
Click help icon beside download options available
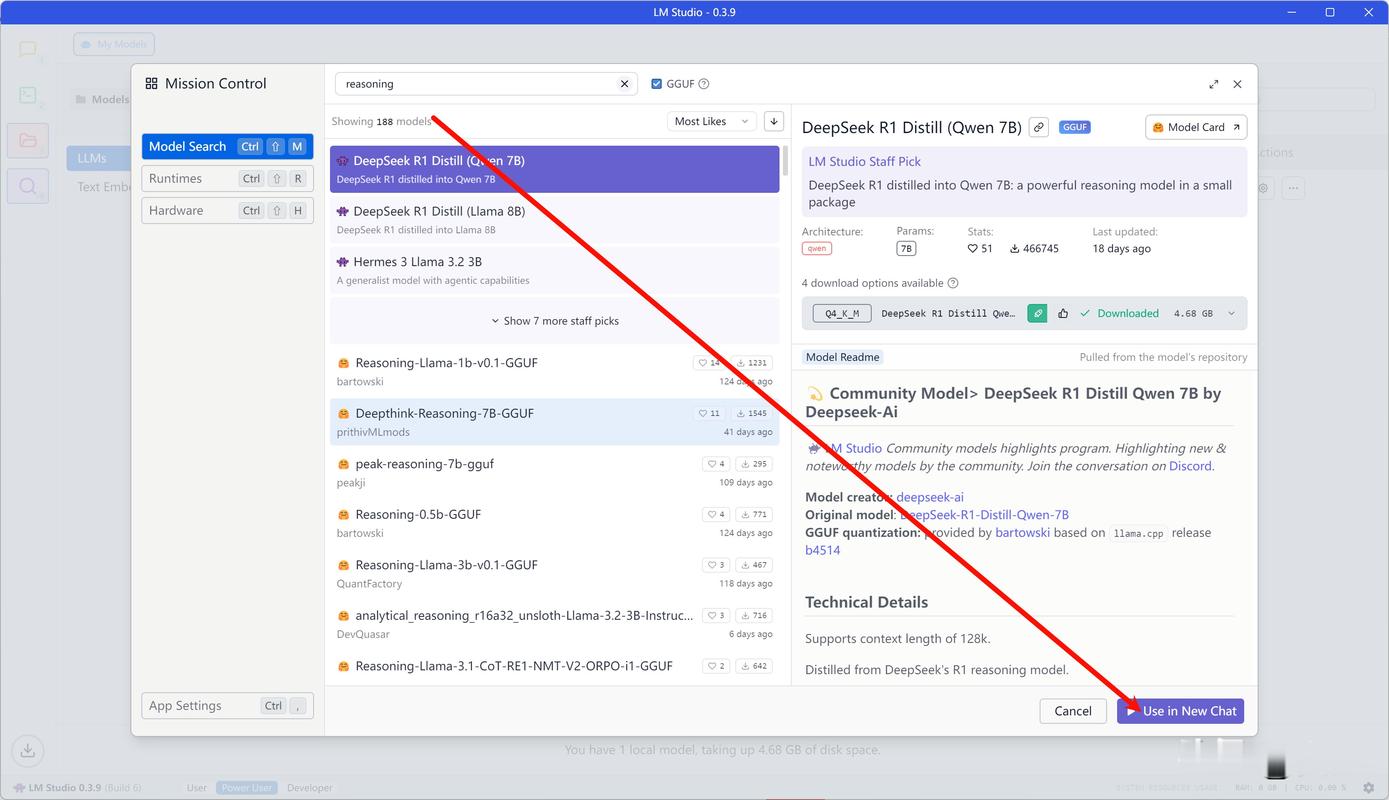point(953,283)
